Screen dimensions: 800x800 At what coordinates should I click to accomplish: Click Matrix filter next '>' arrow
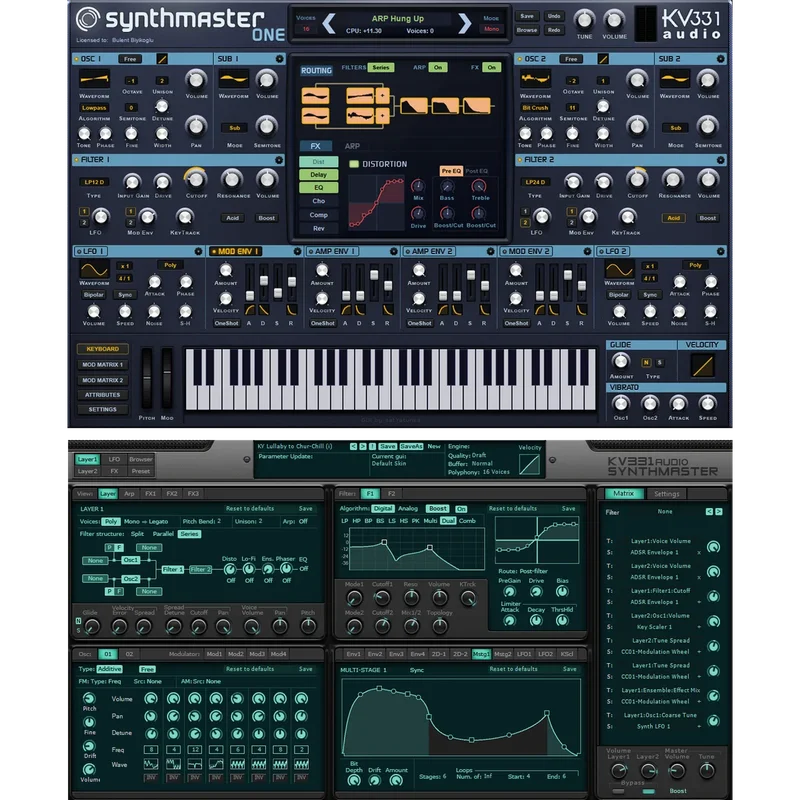718,511
